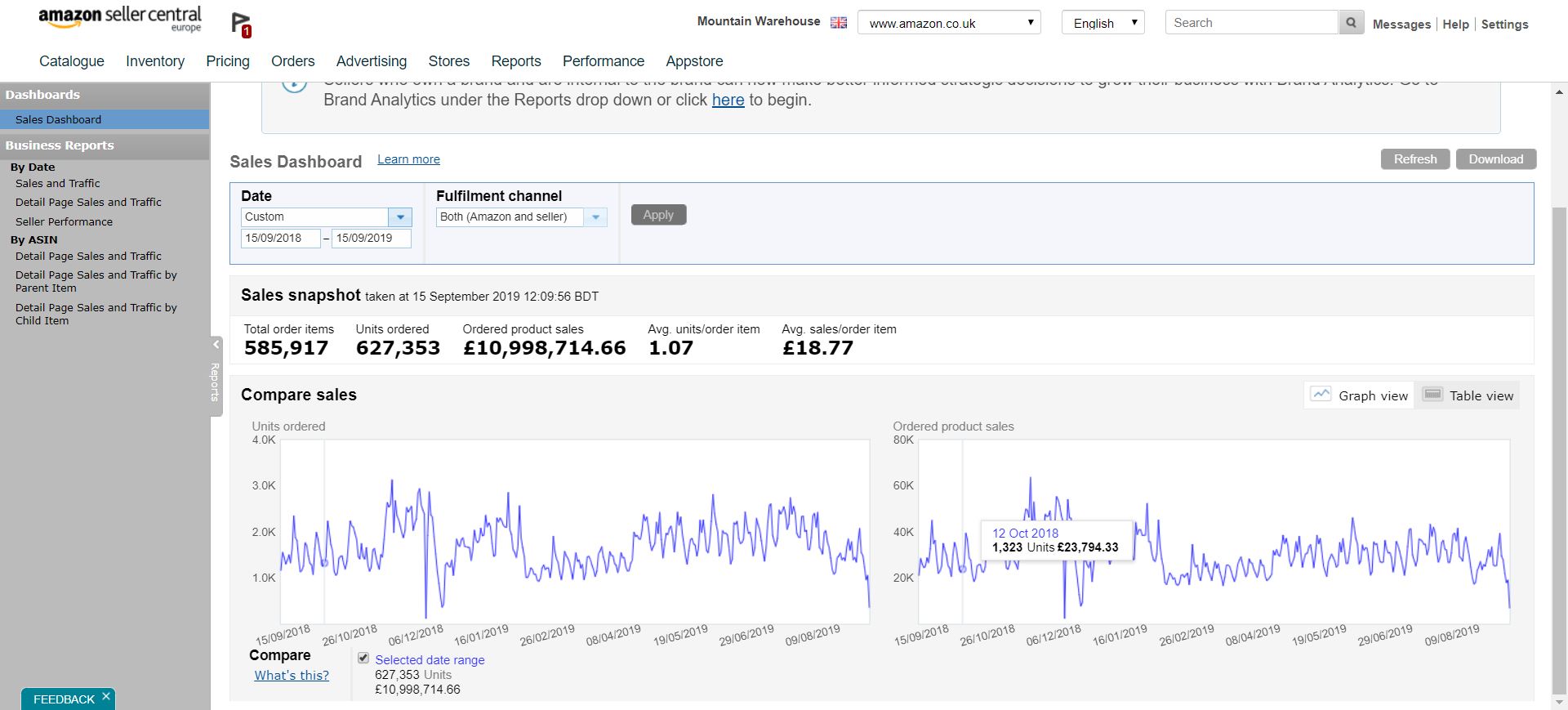Open By ASIN Detail Page Sales and Traffic

click(x=88, y=256)
